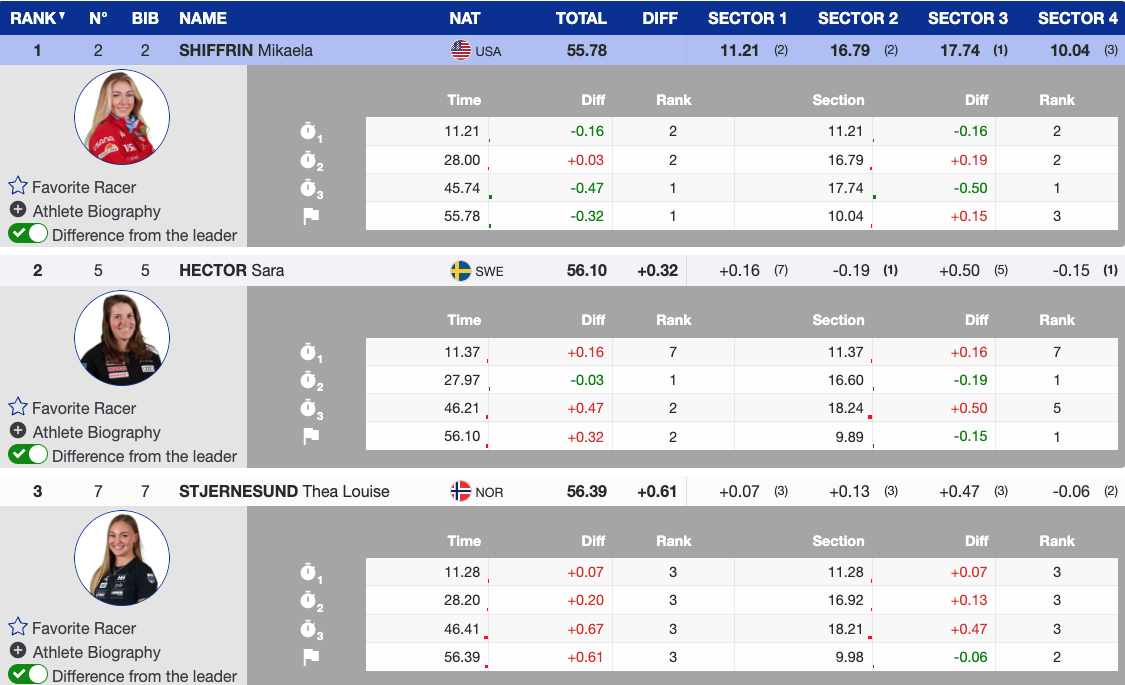The image size is (1125, 685).
Task: Toggle Shiffrin's Difference from the leader switch
Action: pyautogui.click(x=28, y=234)
